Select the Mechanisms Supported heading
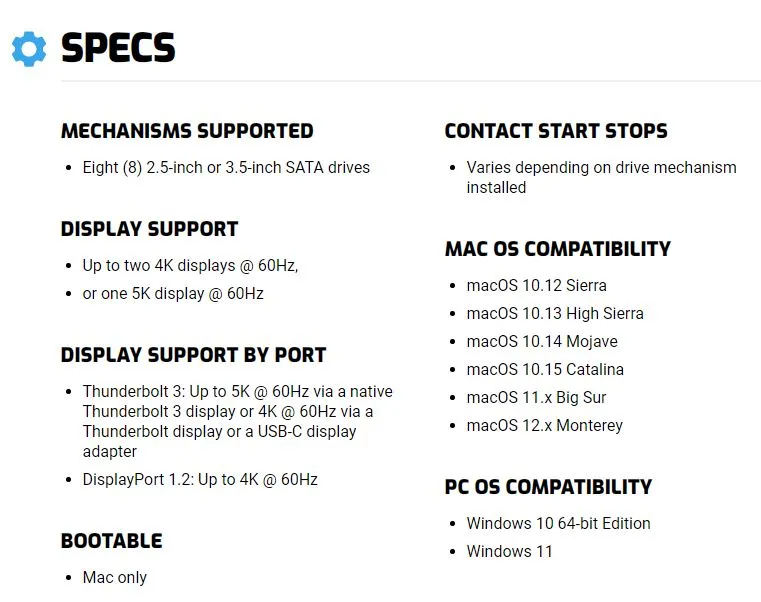 tap(187, 131)
